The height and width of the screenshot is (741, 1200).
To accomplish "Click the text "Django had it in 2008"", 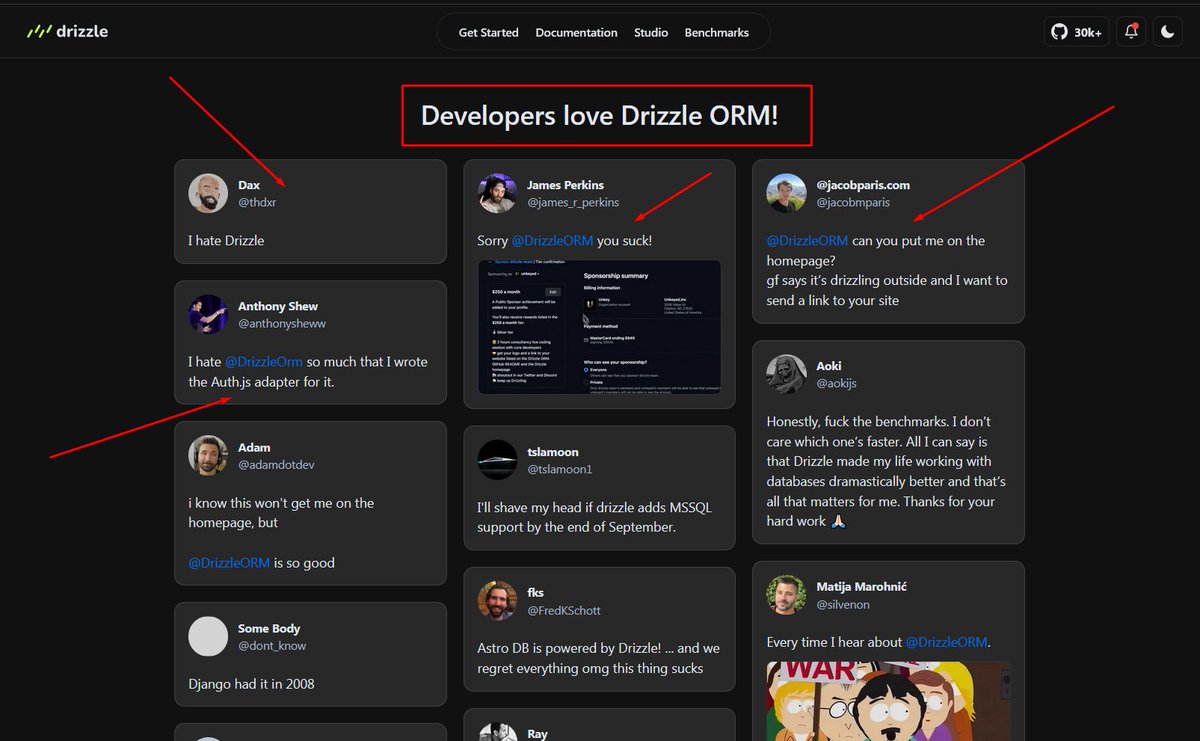I will click(251, 684).
